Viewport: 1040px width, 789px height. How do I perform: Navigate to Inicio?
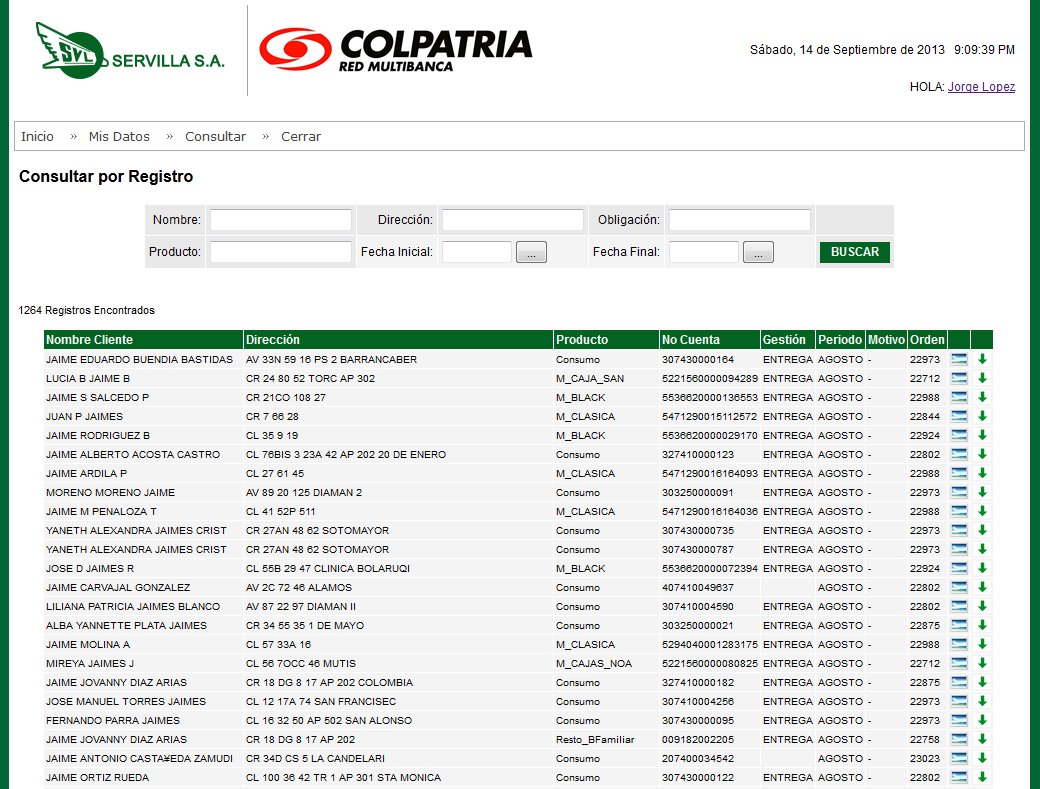tap(37, 136)
